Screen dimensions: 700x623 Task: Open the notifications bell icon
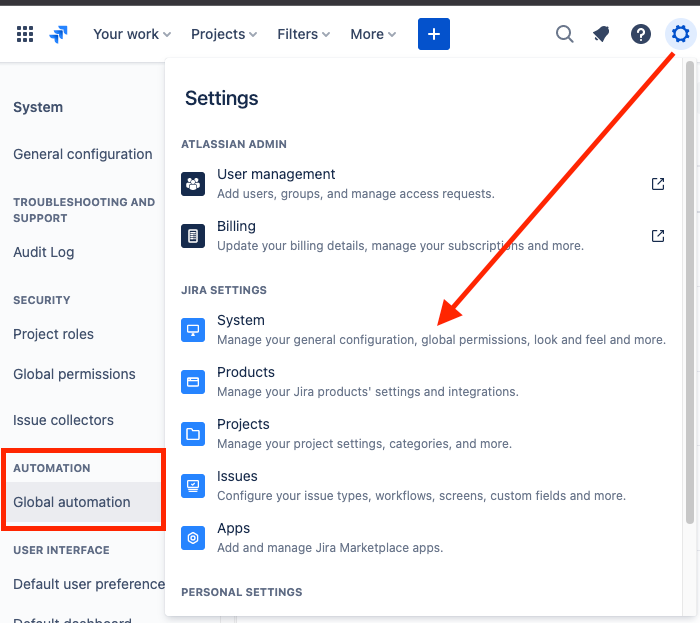click(601, 34)
